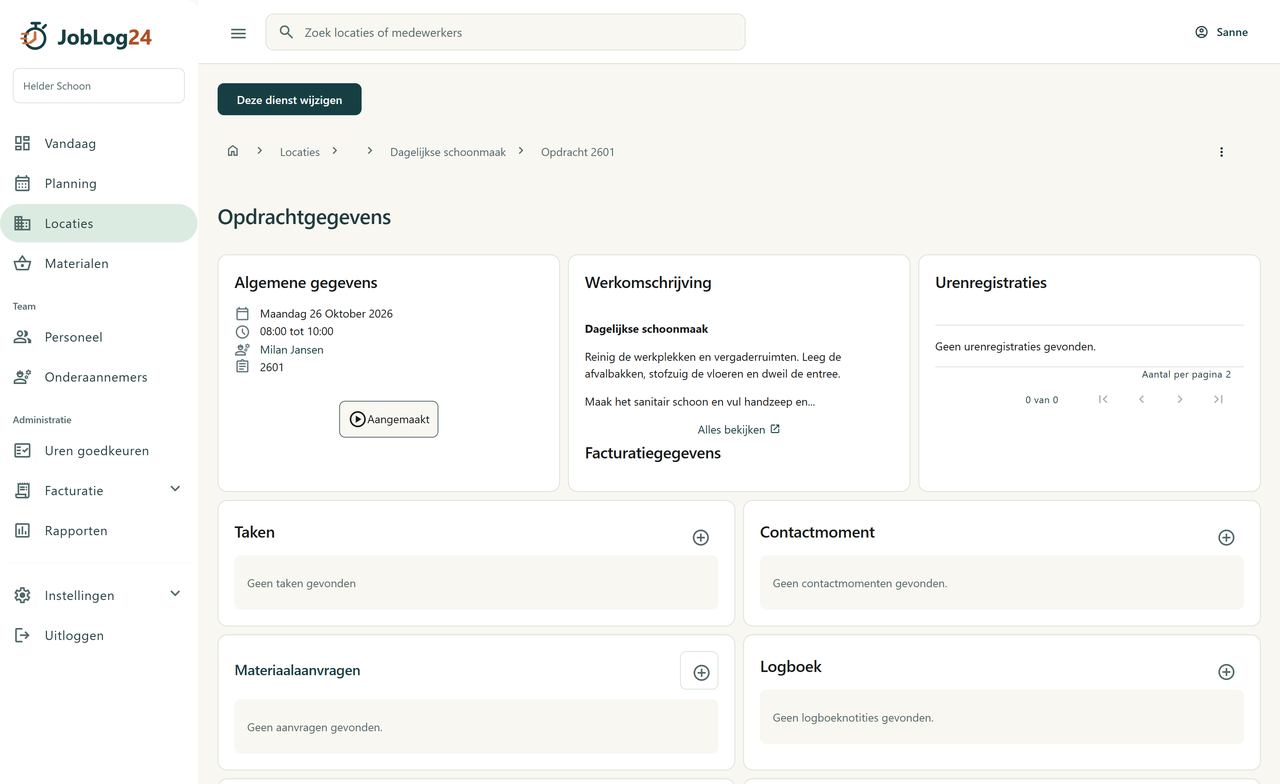Viewport: 1280px width, 784px height.
Task: Click the search magnifier icon
Action: coord(286,32)
